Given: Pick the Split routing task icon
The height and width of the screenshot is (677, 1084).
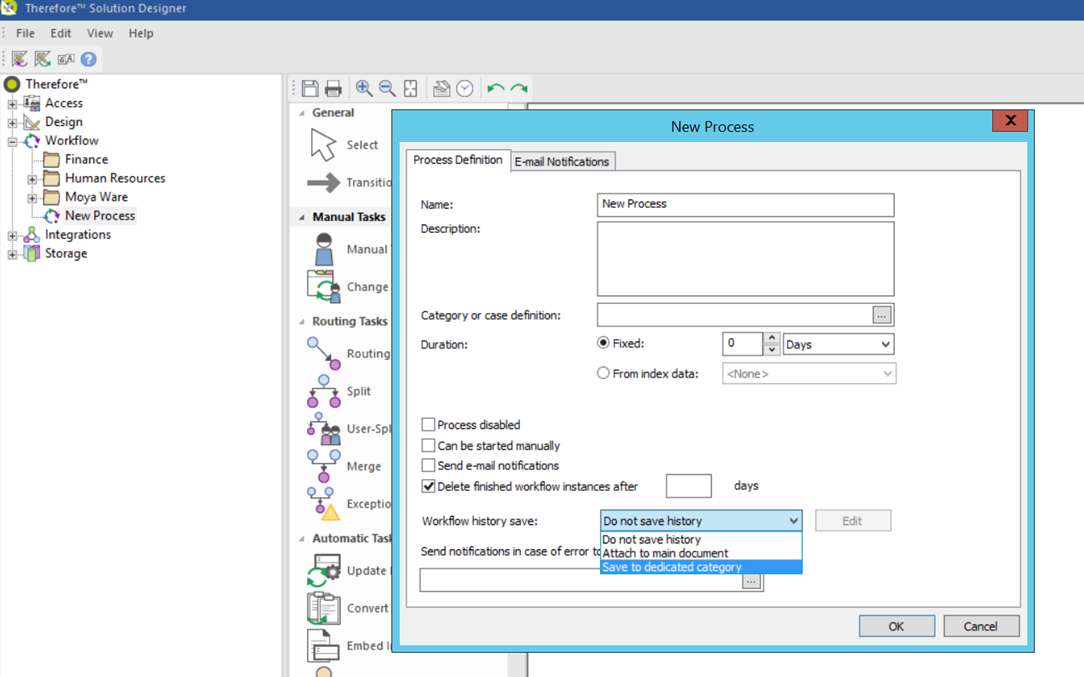Looking at the screenshot, I should click(324, 391).
